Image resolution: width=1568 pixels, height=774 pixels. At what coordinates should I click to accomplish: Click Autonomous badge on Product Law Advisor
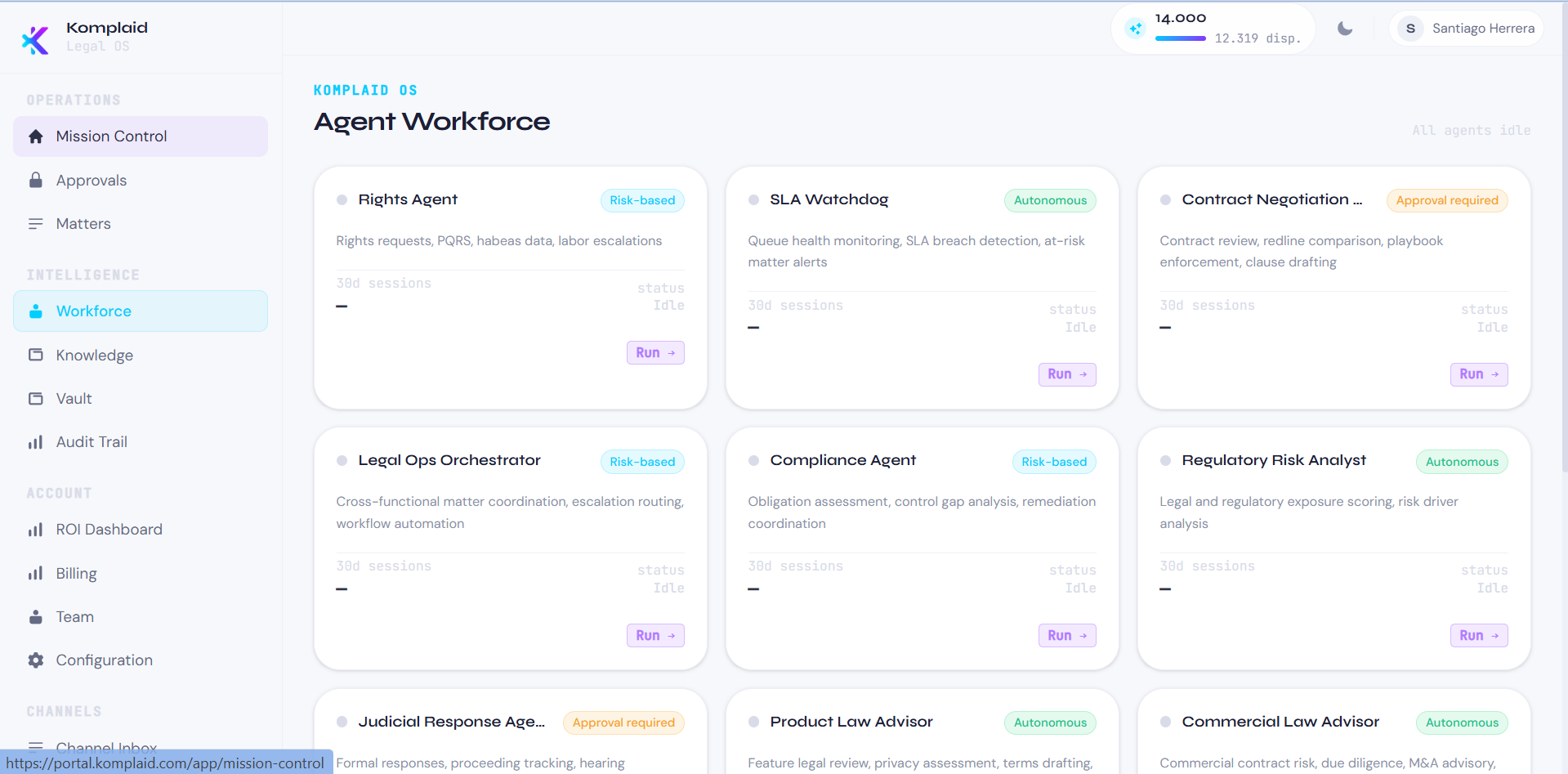point(1050,723)
